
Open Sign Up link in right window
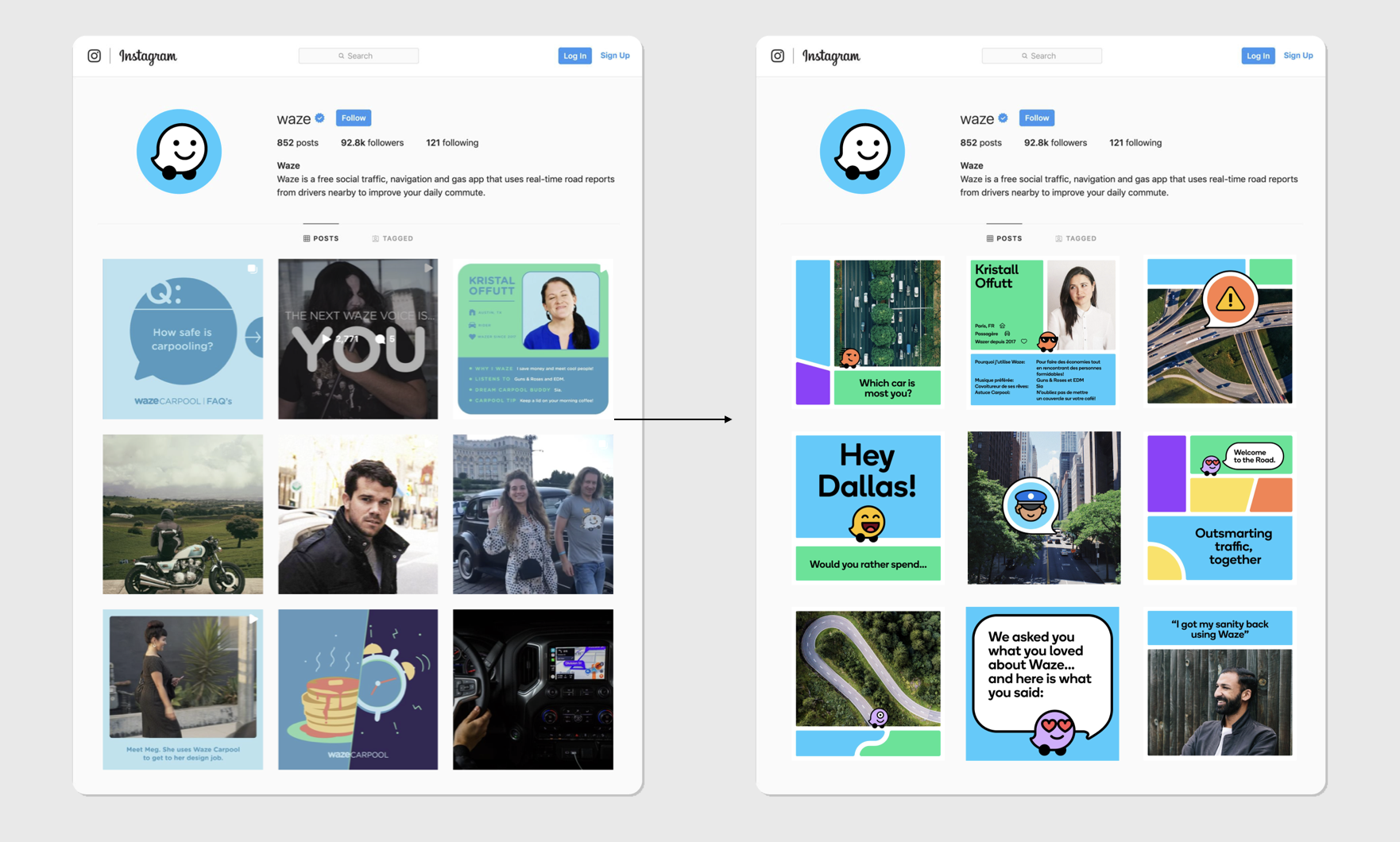click(1298, 56)
